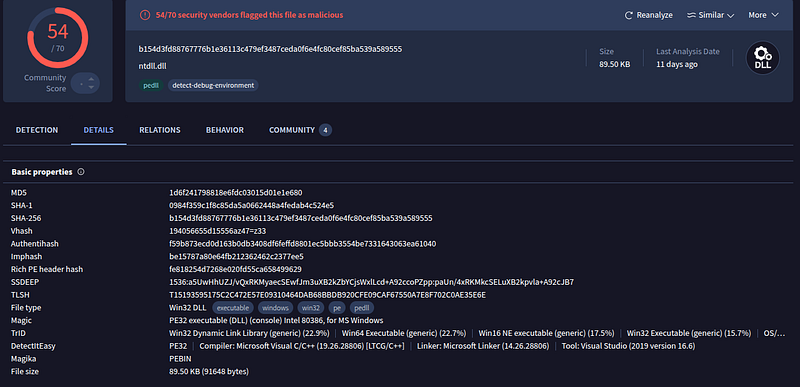Screen dimensions: 800x387
Task: Click the Compiler Microsoft Visual C/C++ entry
Action: click(302, 346)
